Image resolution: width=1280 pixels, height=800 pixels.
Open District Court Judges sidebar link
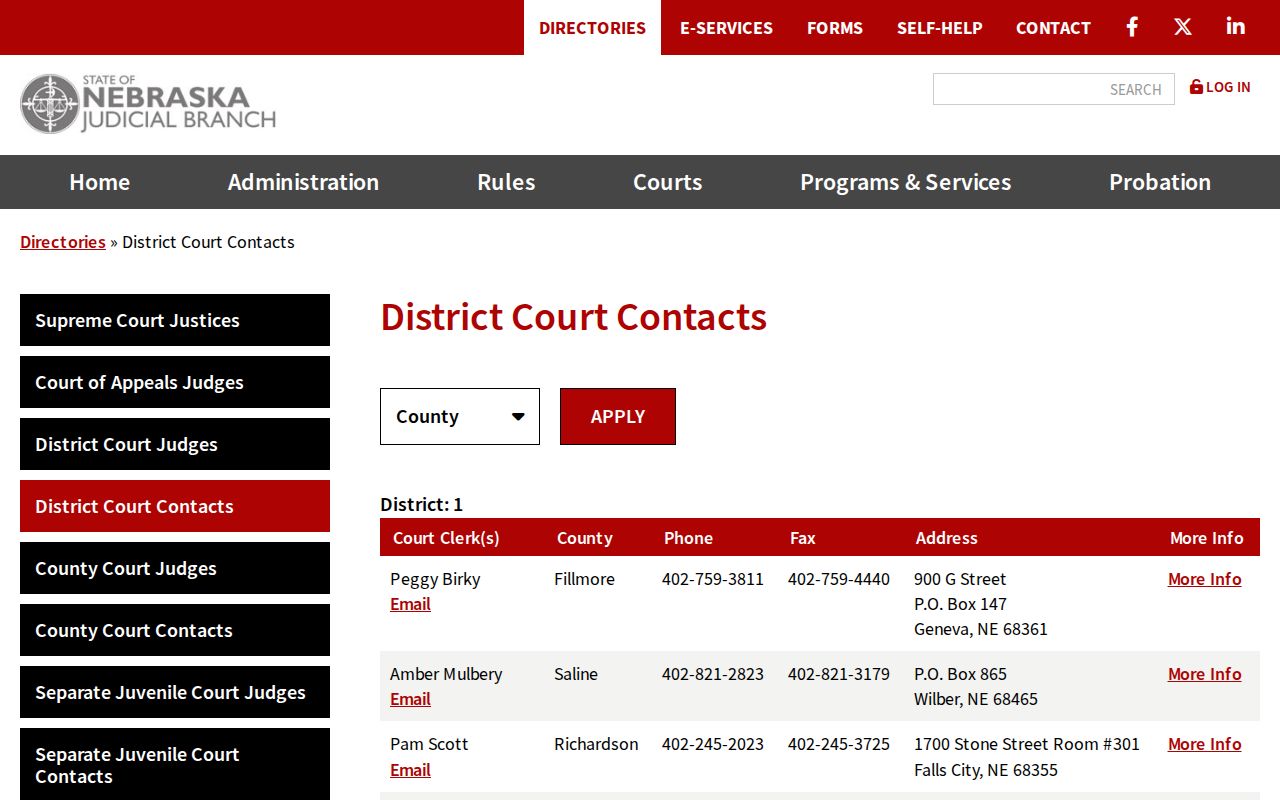pos(175,444)
